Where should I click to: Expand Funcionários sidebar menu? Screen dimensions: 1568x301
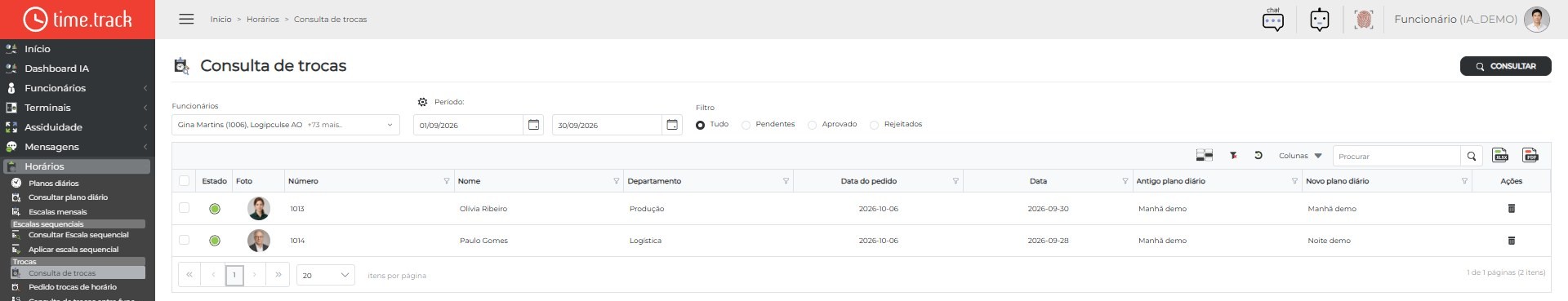click(x=78, y=88)
